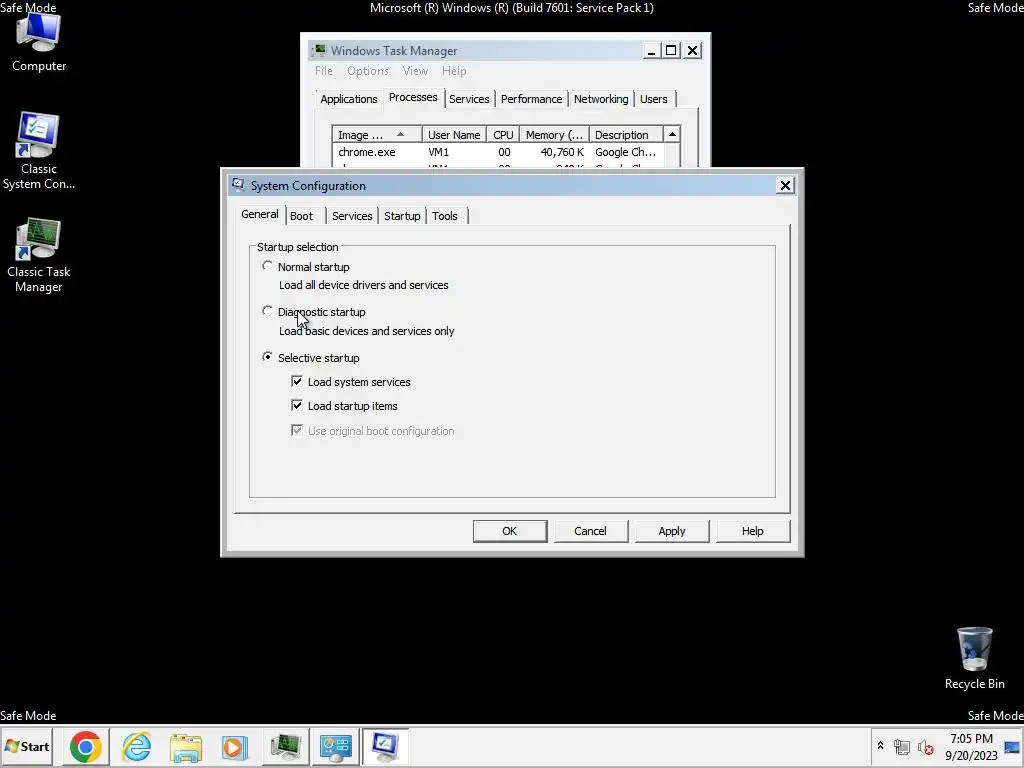Close the System Configuration dialog
Viewport: 1024px width, 768px height.
tap(785, 185)
